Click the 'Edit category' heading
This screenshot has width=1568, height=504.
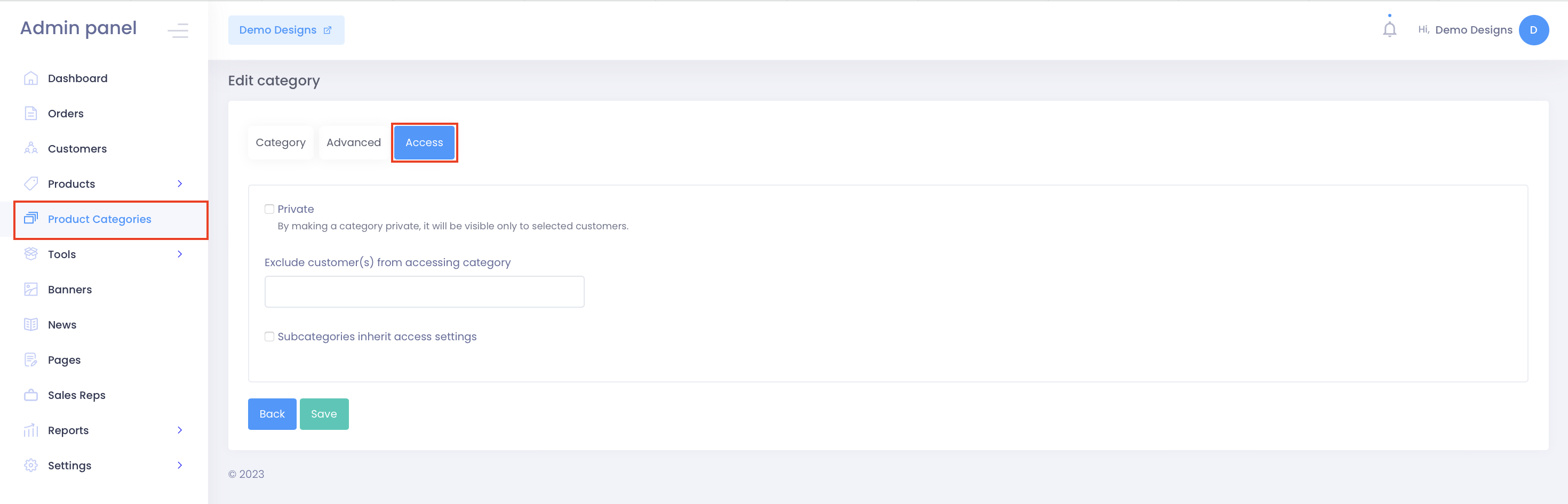coord(274,81)
